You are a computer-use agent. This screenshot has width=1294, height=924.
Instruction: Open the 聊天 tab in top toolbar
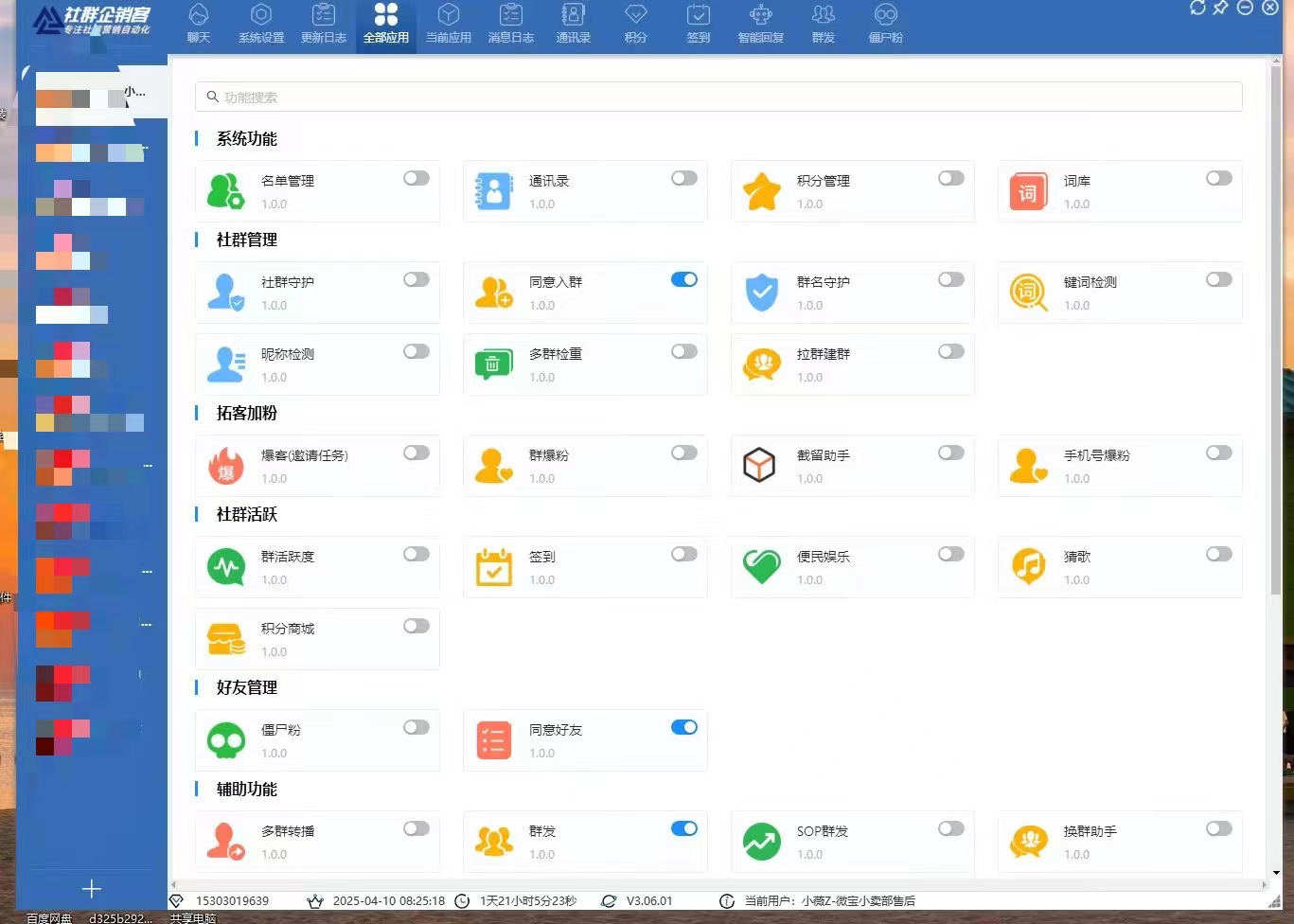pos(199,25)
